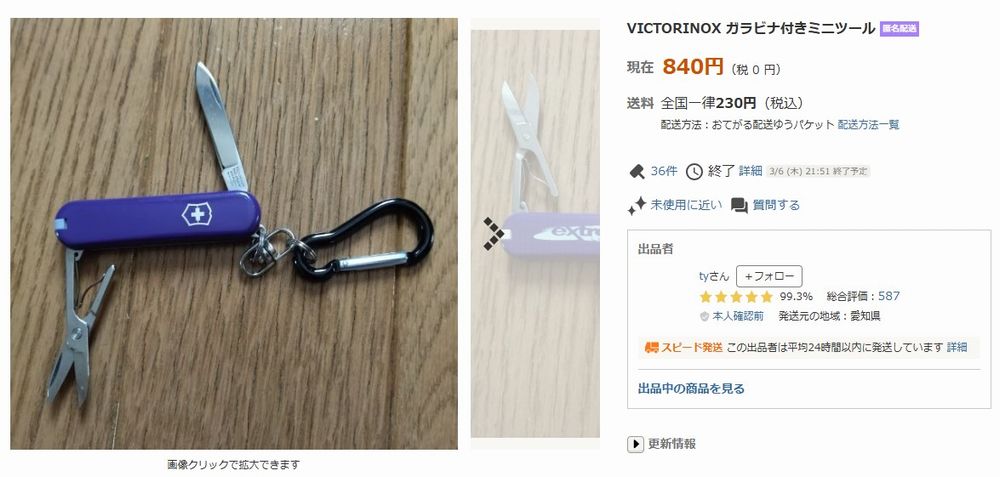Select the second faded scissors product image
Screen dimensions: 1000x477
tap(535, 233)
